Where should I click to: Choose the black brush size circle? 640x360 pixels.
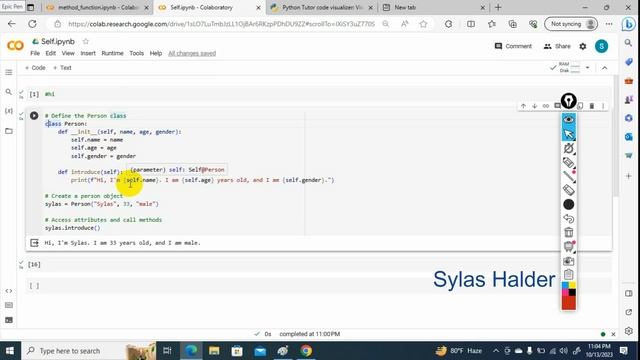569,204
